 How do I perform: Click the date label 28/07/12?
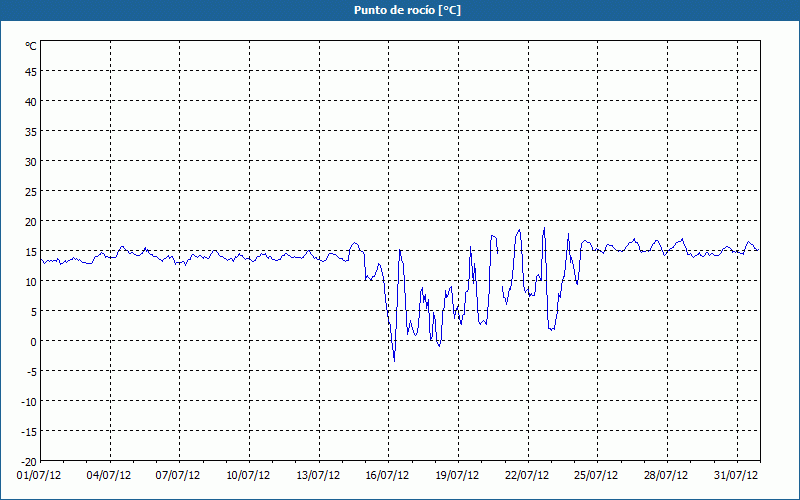[x=666, y=476]
